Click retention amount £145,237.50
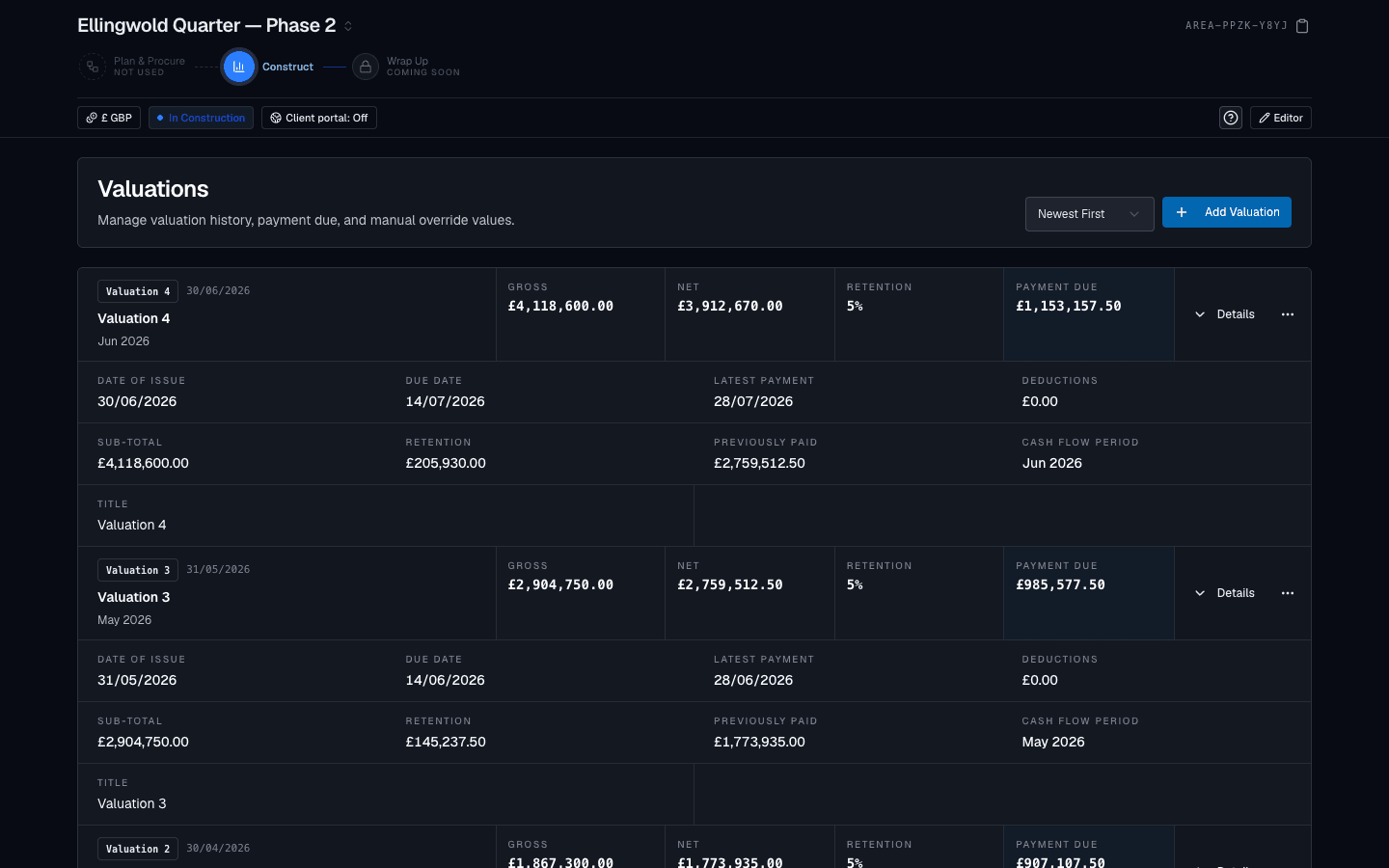Viewport: 1389px width, 868px height. (x=446, y=742)
